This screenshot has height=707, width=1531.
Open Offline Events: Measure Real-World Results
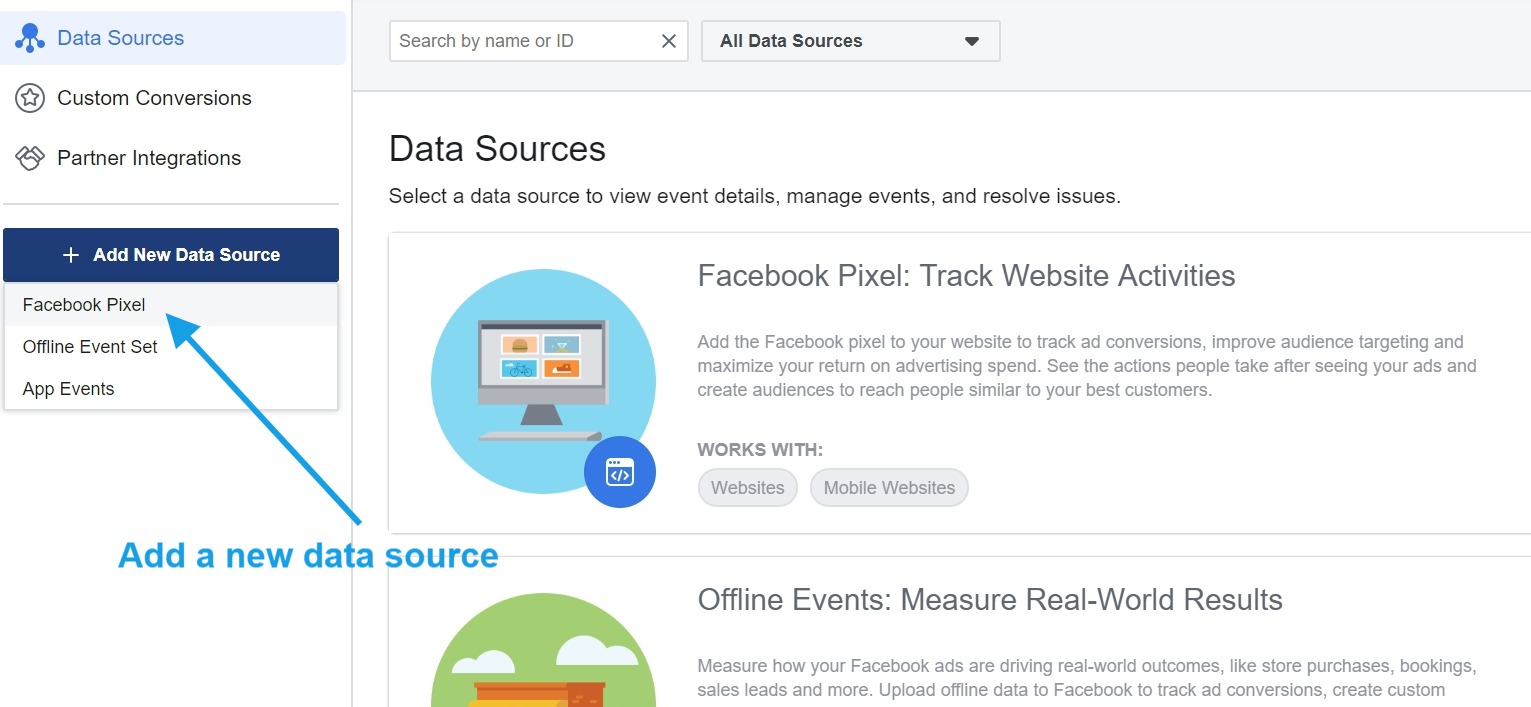(x=989, y=599)
